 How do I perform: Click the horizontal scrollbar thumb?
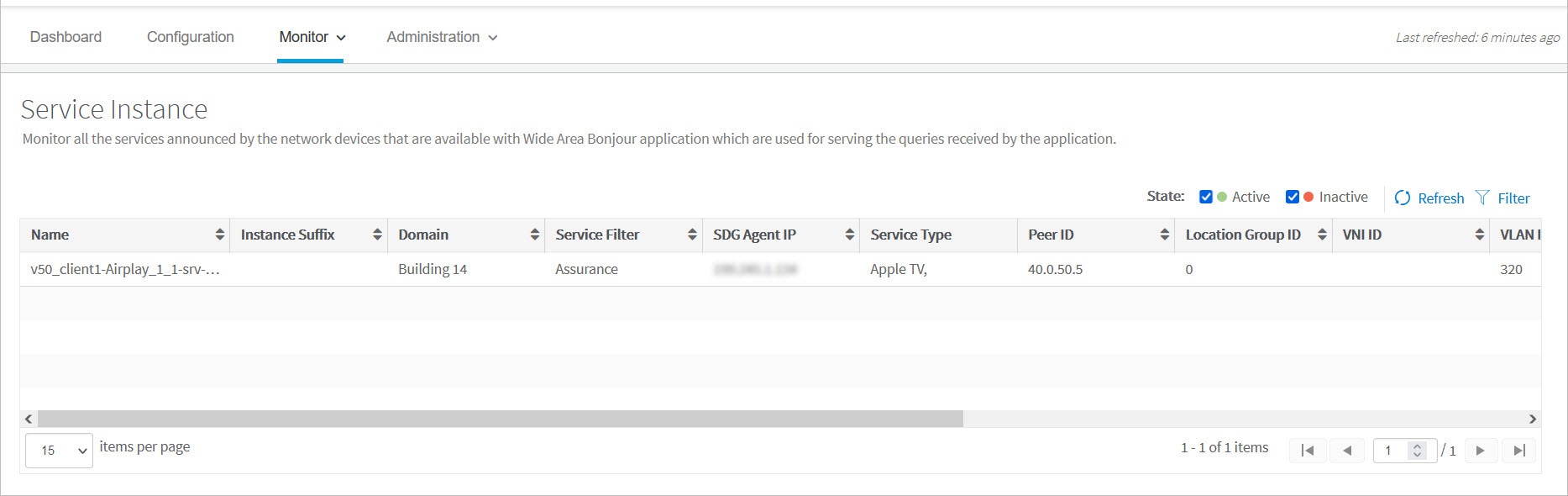tap(501, 419)
